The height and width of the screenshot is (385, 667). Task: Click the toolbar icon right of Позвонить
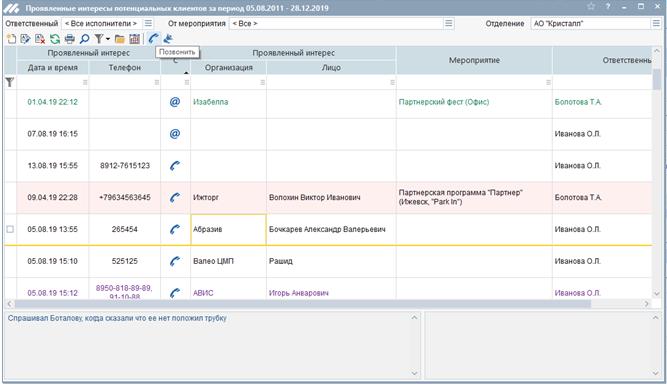pyautogui.click(x=168, y=39)
